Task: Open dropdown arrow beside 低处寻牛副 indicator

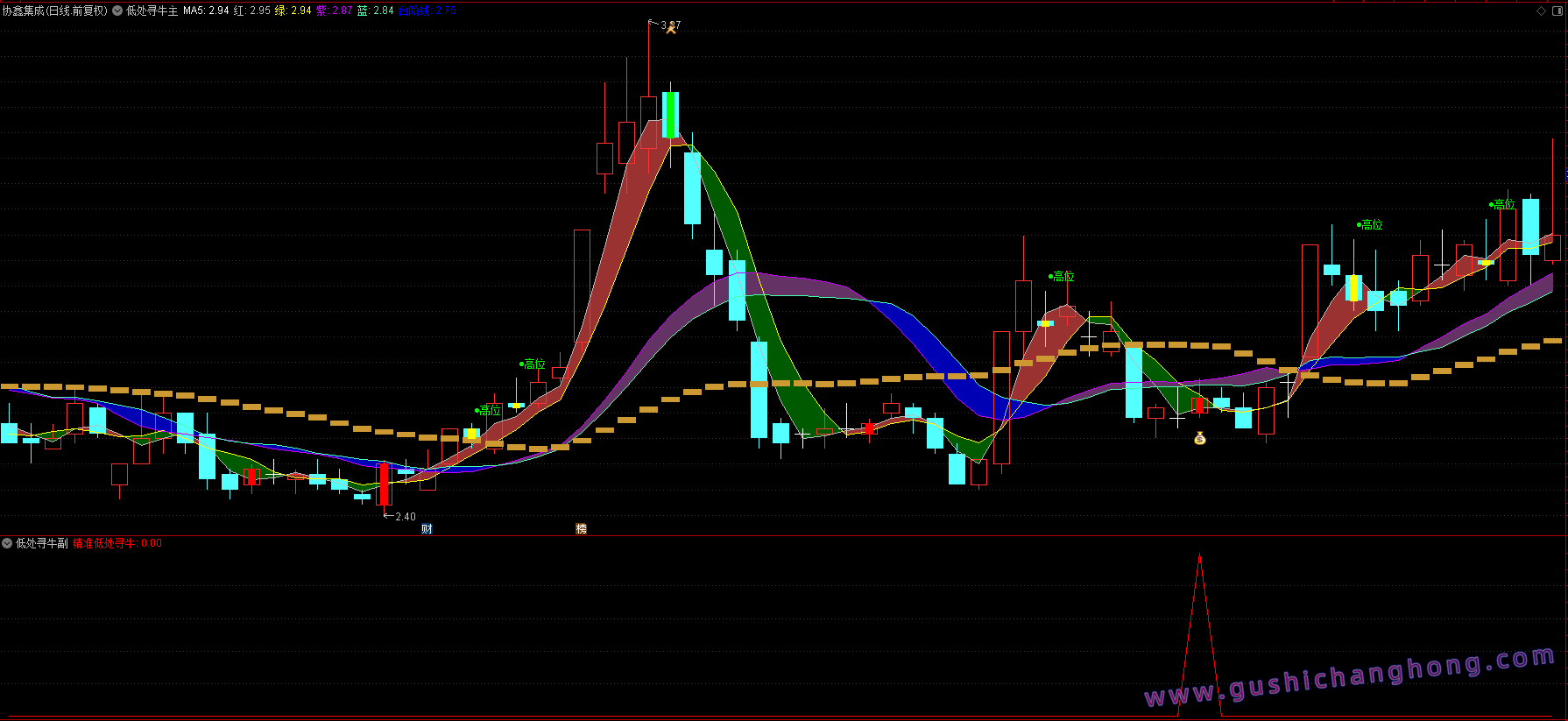Action: point(7,543)
